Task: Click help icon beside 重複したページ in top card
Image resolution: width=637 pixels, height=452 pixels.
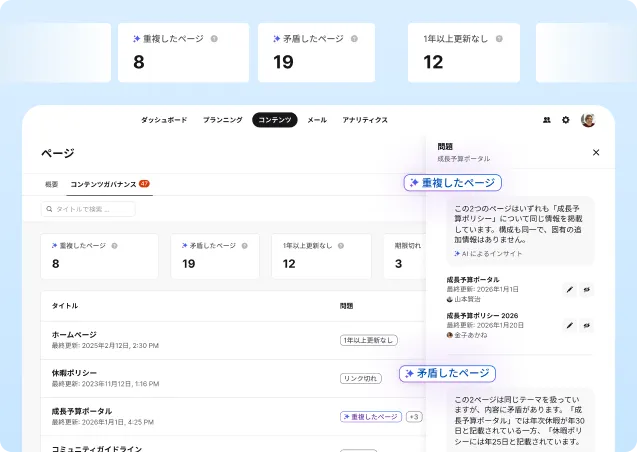Action: (x=214, y=39)
